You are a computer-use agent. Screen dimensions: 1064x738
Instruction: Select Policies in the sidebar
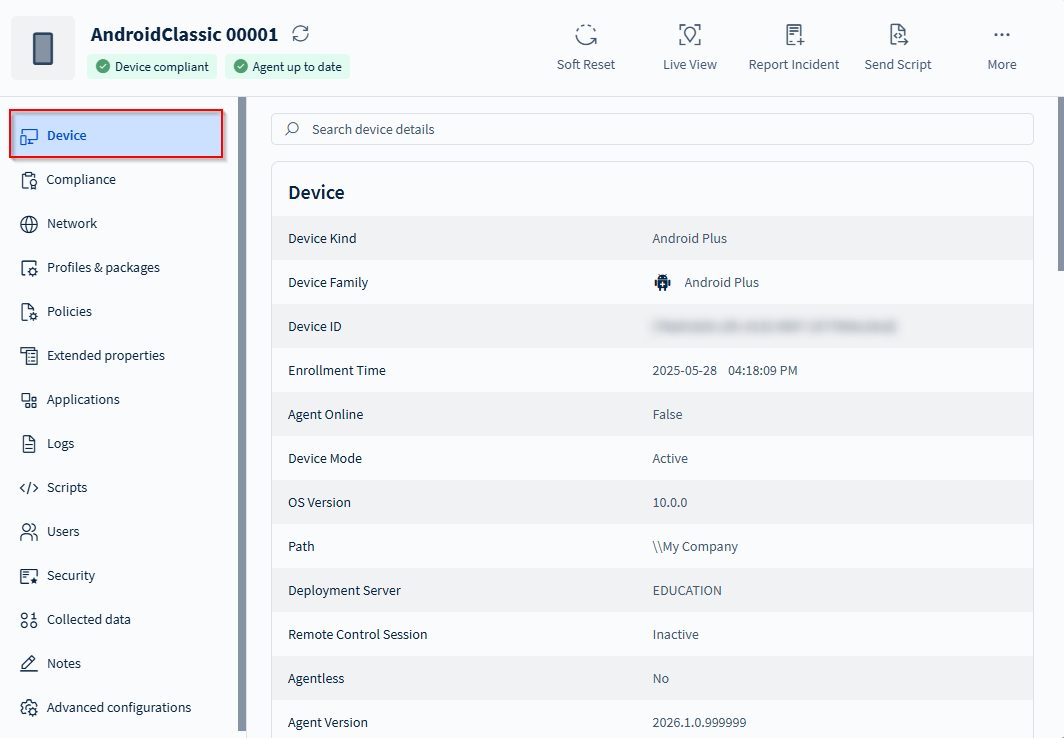pyautogui.click(x=69, y=312)
